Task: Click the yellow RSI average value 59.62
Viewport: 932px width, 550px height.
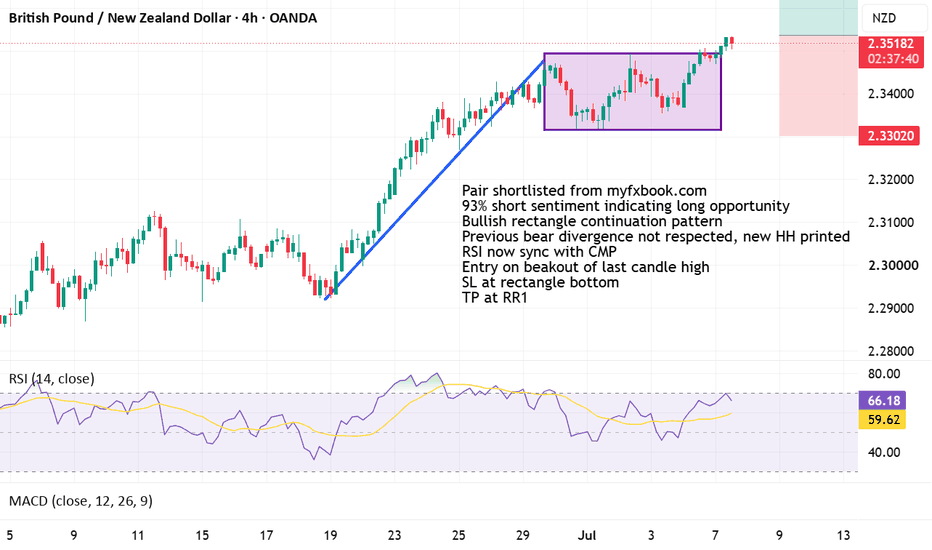Action: (883, 420)
